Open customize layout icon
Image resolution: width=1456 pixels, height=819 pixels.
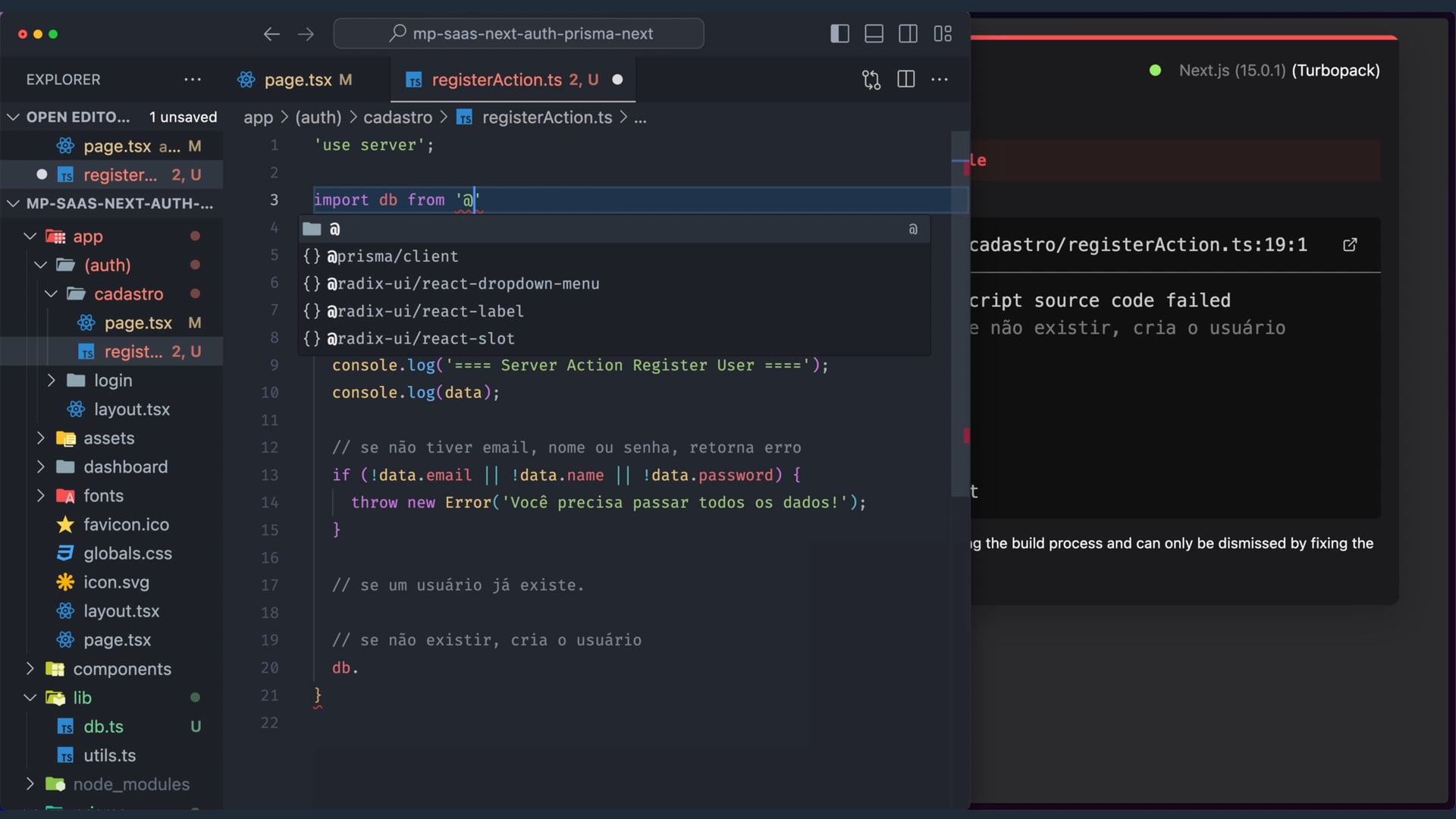click(x=943, y=33)
